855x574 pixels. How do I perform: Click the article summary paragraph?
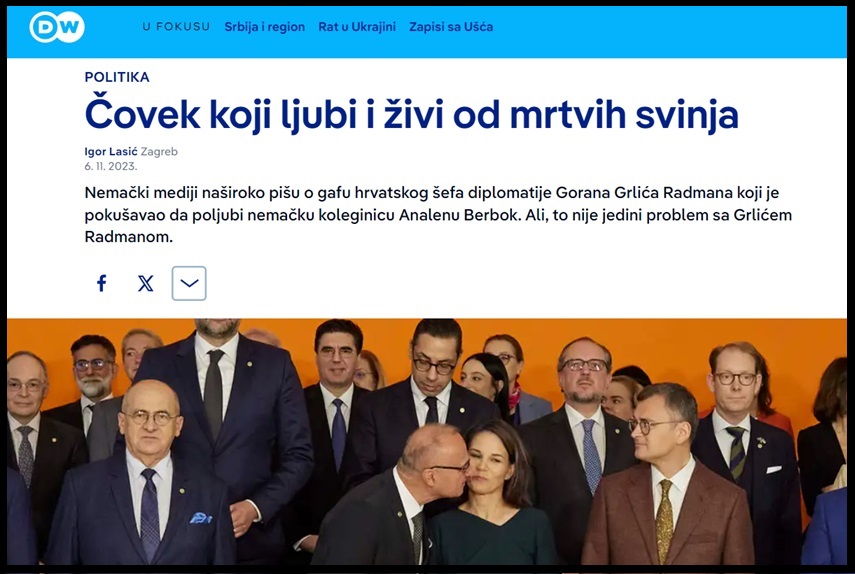438,215
